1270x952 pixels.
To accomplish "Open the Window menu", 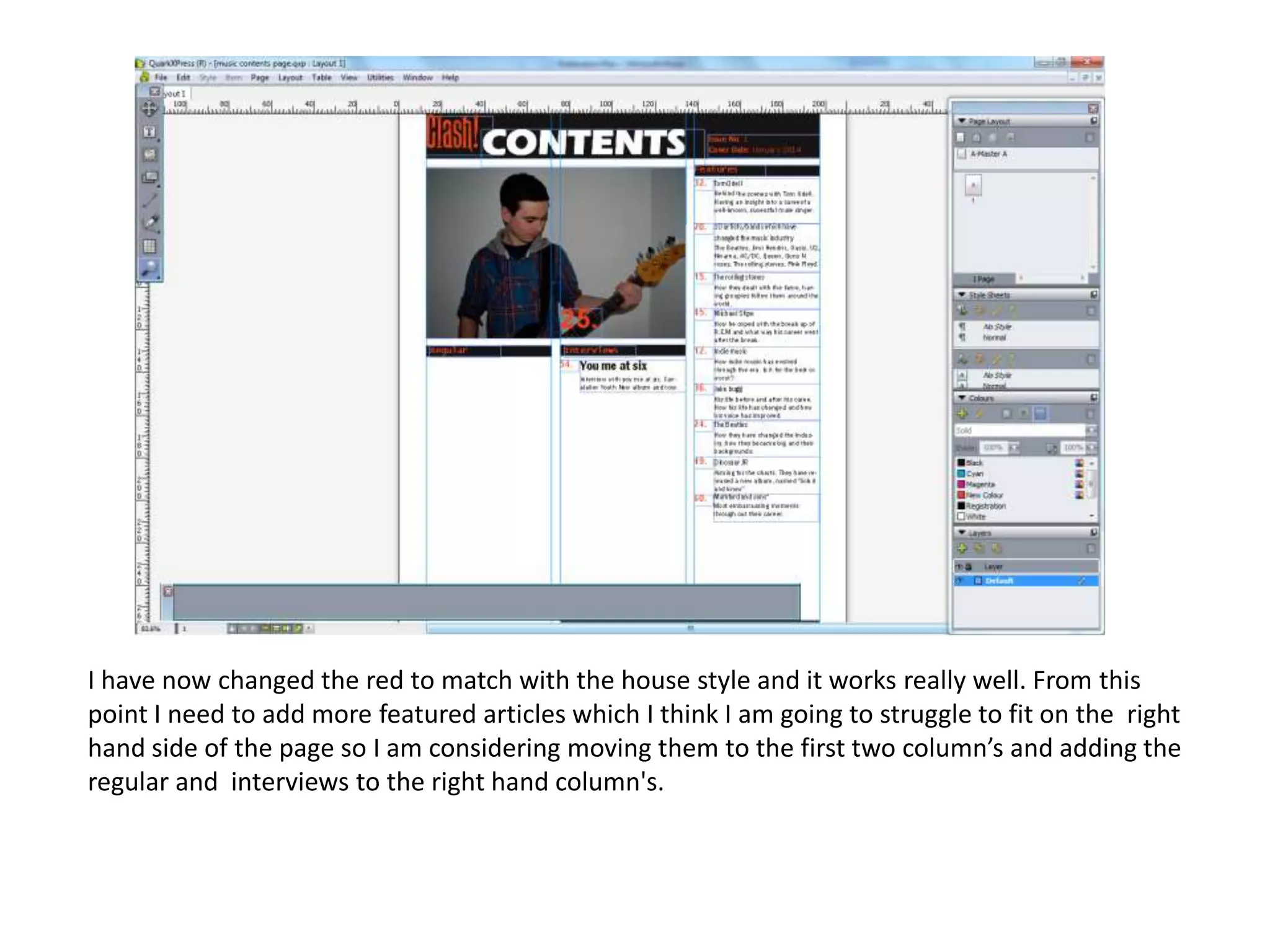I will click(417, 77).
